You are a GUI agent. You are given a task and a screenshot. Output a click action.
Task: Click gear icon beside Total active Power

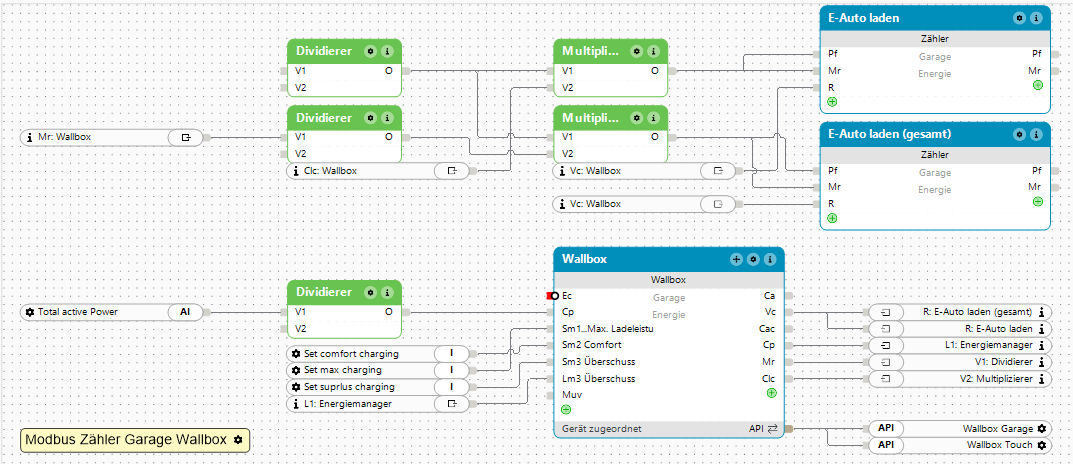(x=29, y=312)
